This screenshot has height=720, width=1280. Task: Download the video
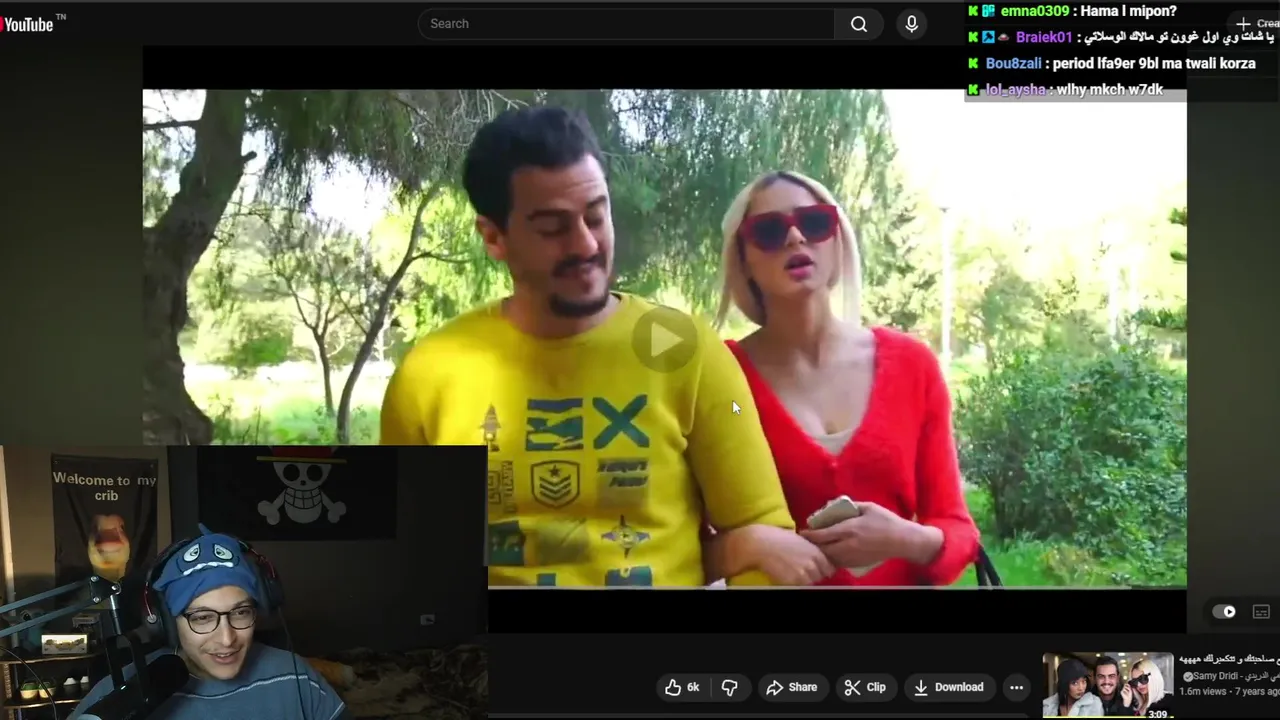(x=948, y=687)
